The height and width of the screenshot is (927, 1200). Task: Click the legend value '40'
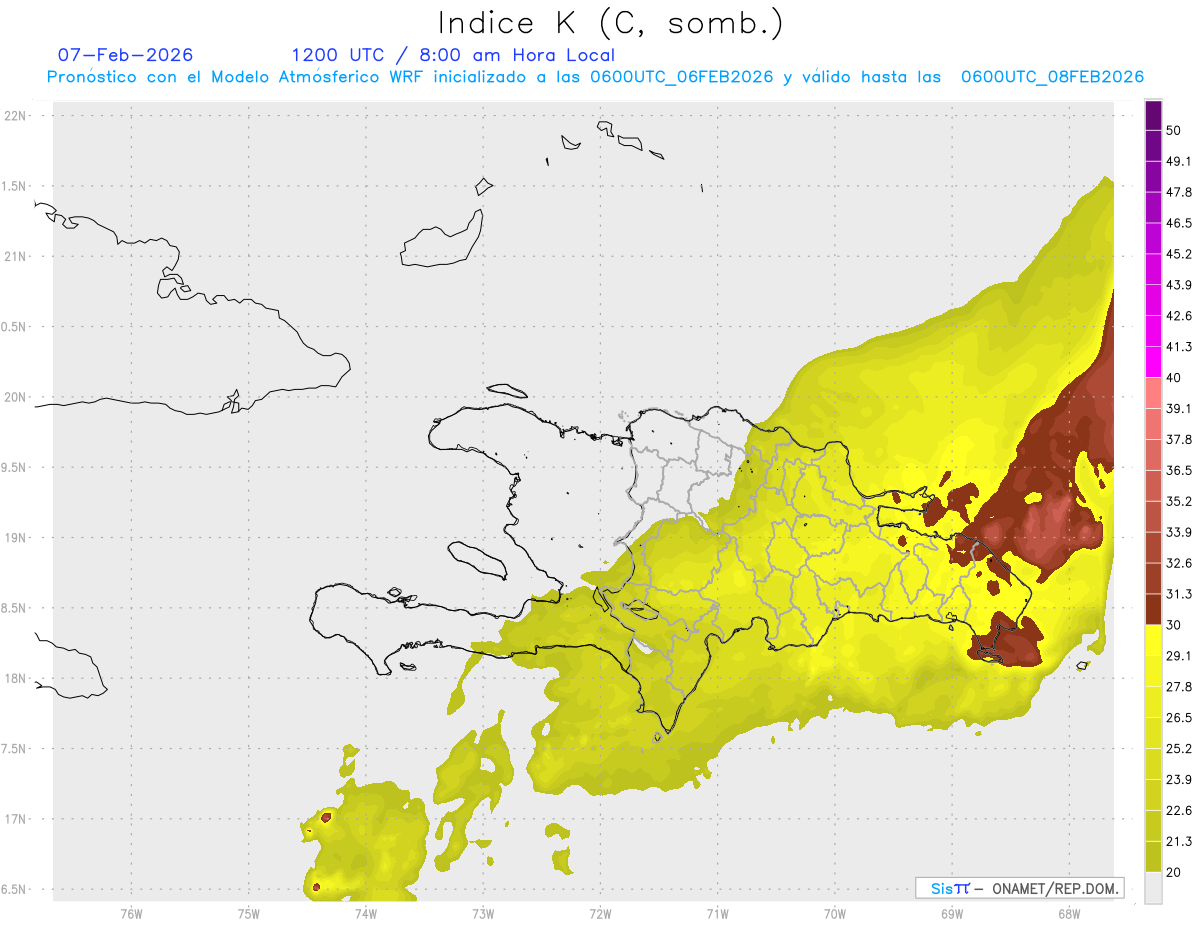point(1174,378)
